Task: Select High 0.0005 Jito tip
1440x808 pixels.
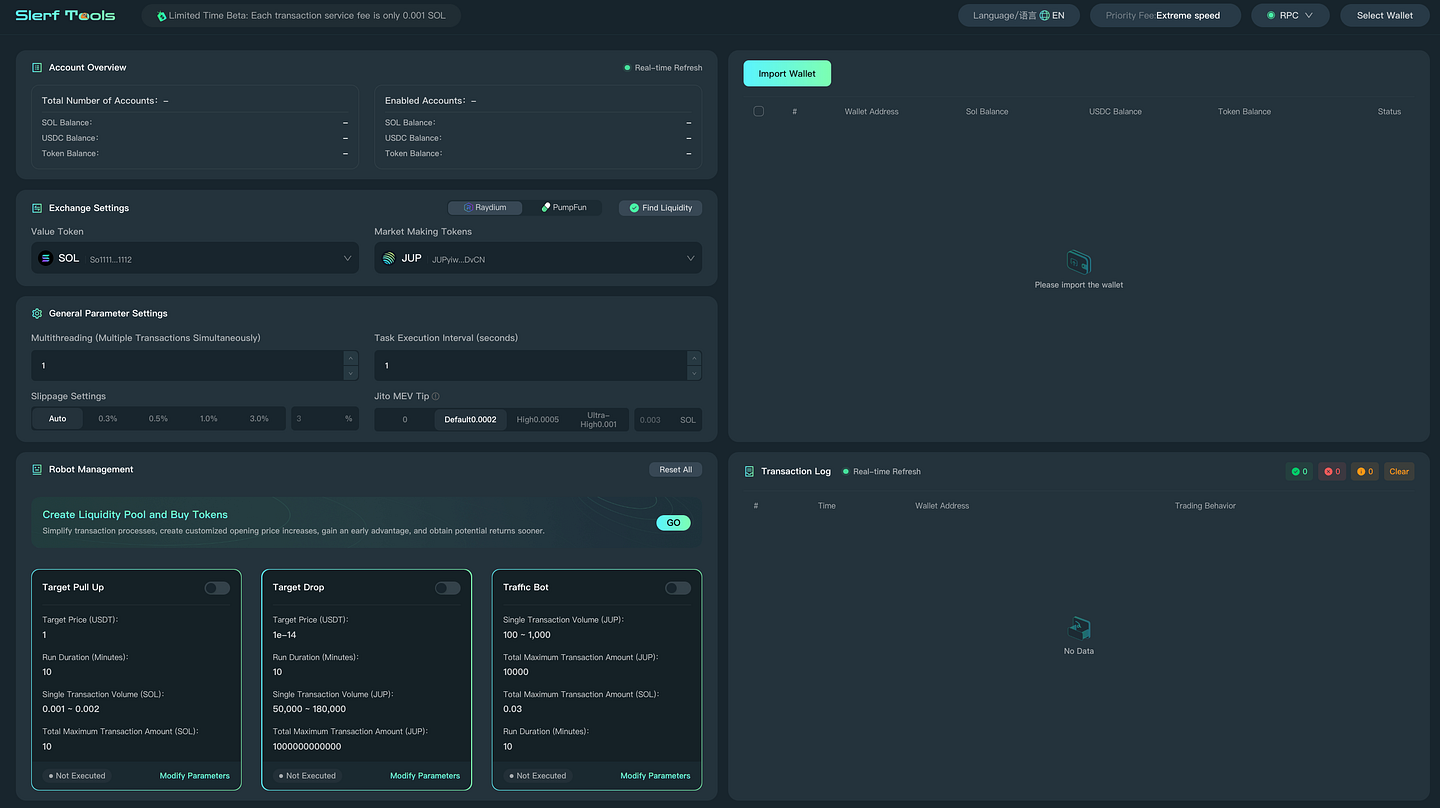Action: click(x=537, y=419)
